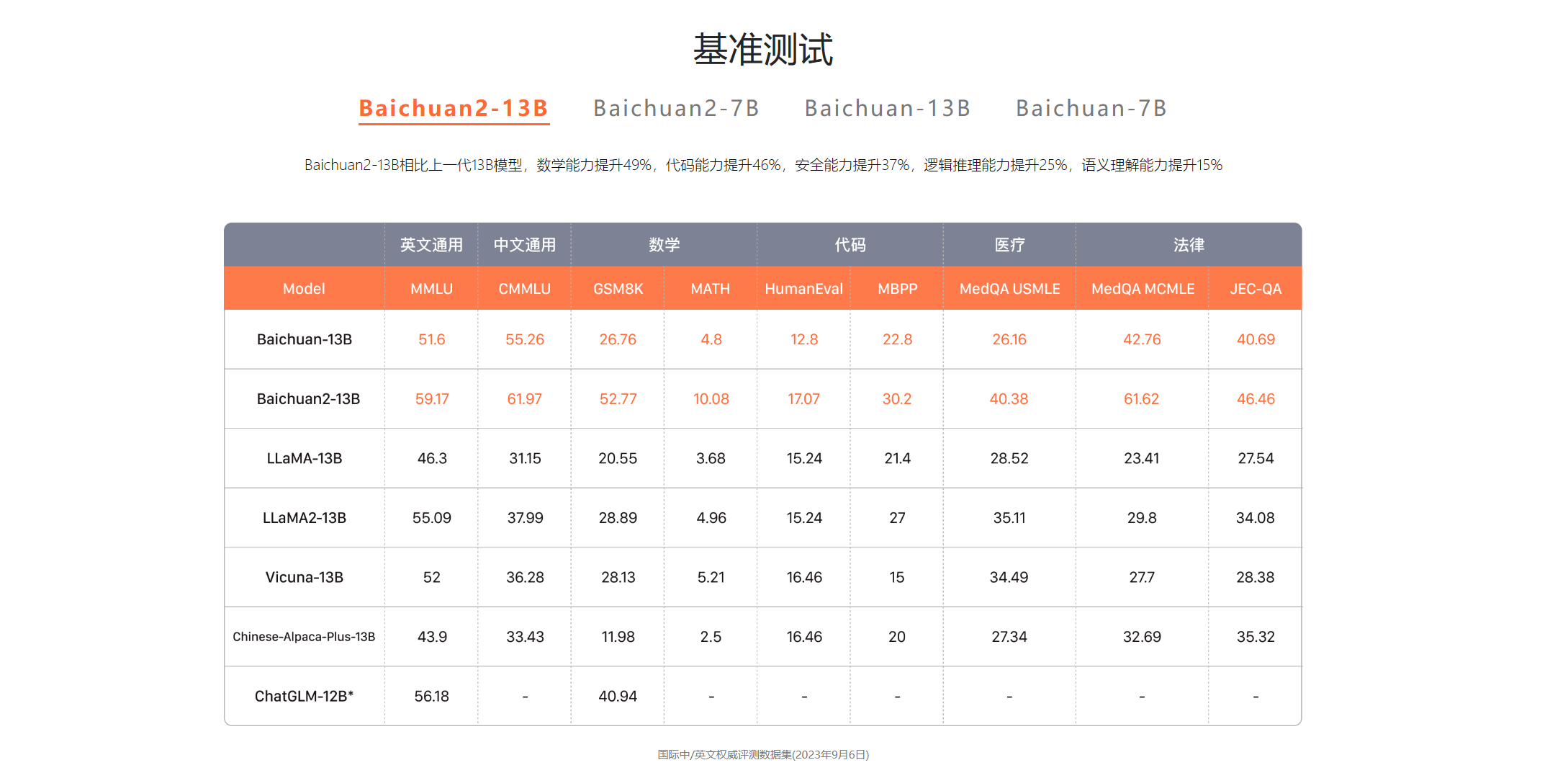Image resolution: width=1568 pixels, height=778 pixels.
Task: Click ChatGLM-12B* MMLU score 56.18
Action: click(x=431, y=696)
